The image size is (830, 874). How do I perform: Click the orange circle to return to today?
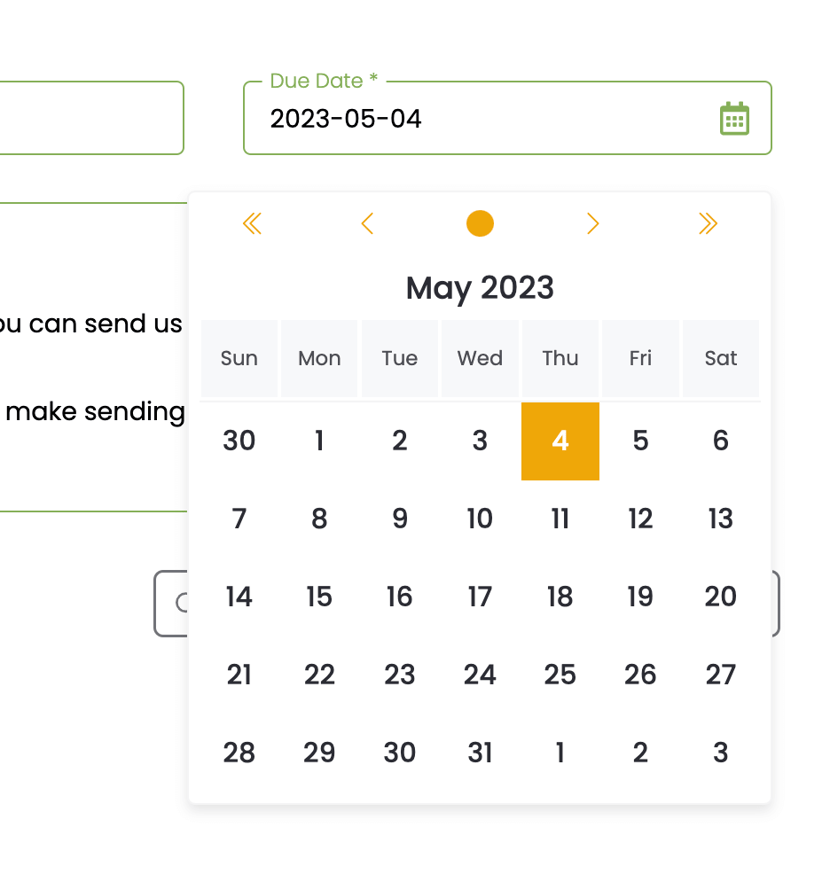(x=480, y=223)
